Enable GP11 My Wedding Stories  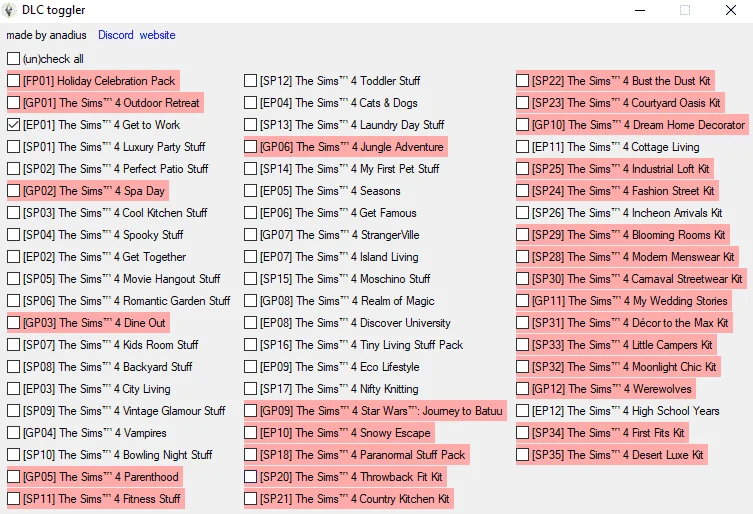[522, 301]
